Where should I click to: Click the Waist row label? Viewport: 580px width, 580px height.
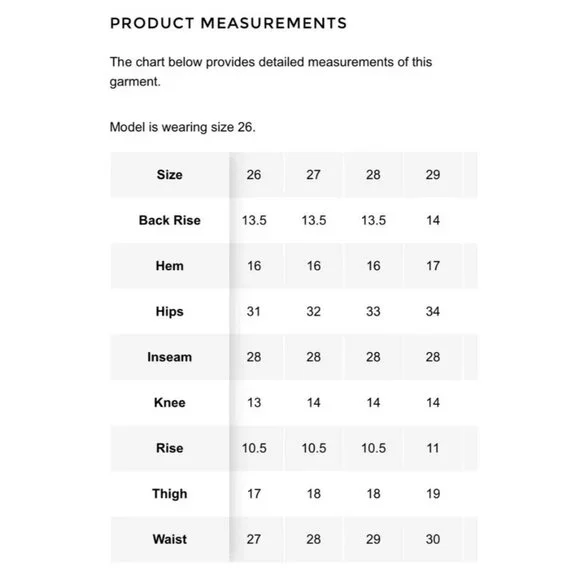170,539
